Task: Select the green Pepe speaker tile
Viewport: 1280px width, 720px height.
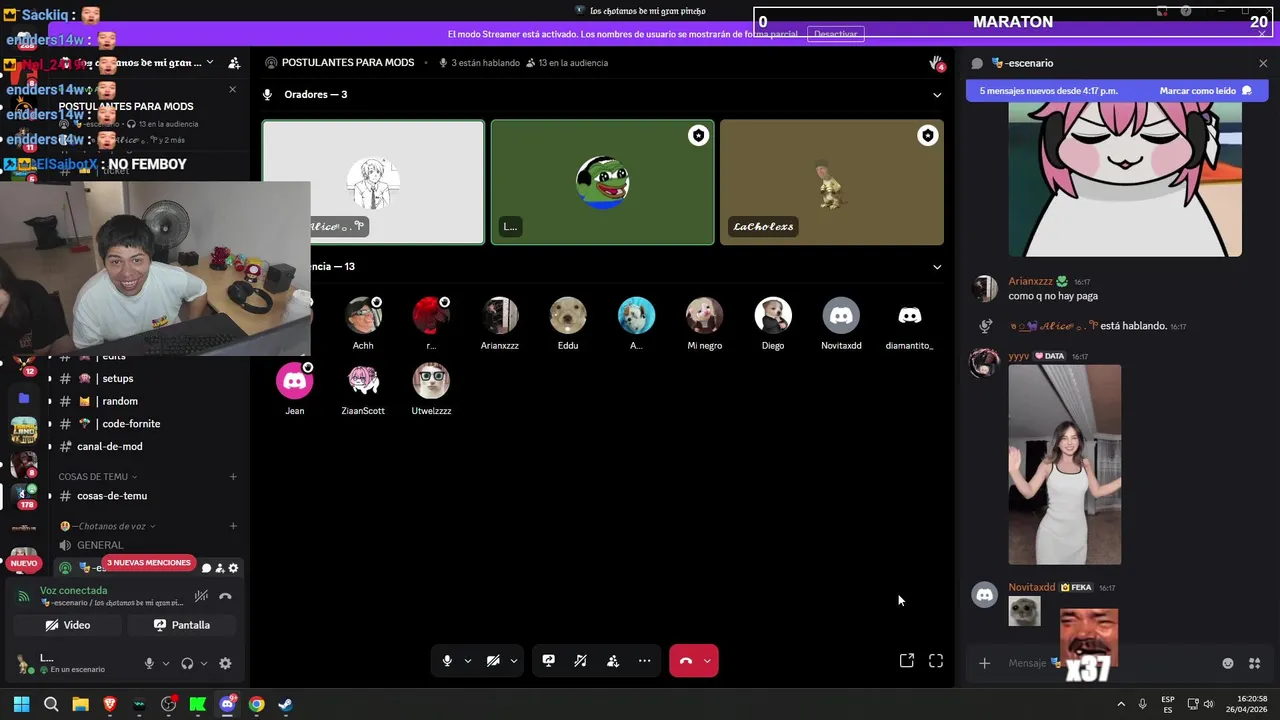Action: click(x=602, y=182)
